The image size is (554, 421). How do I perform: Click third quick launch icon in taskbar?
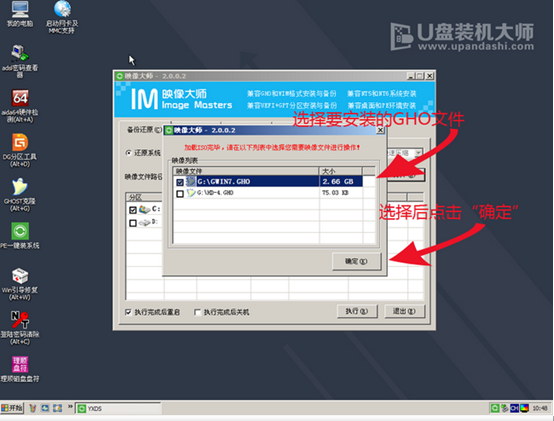click(x=57, y=408)
